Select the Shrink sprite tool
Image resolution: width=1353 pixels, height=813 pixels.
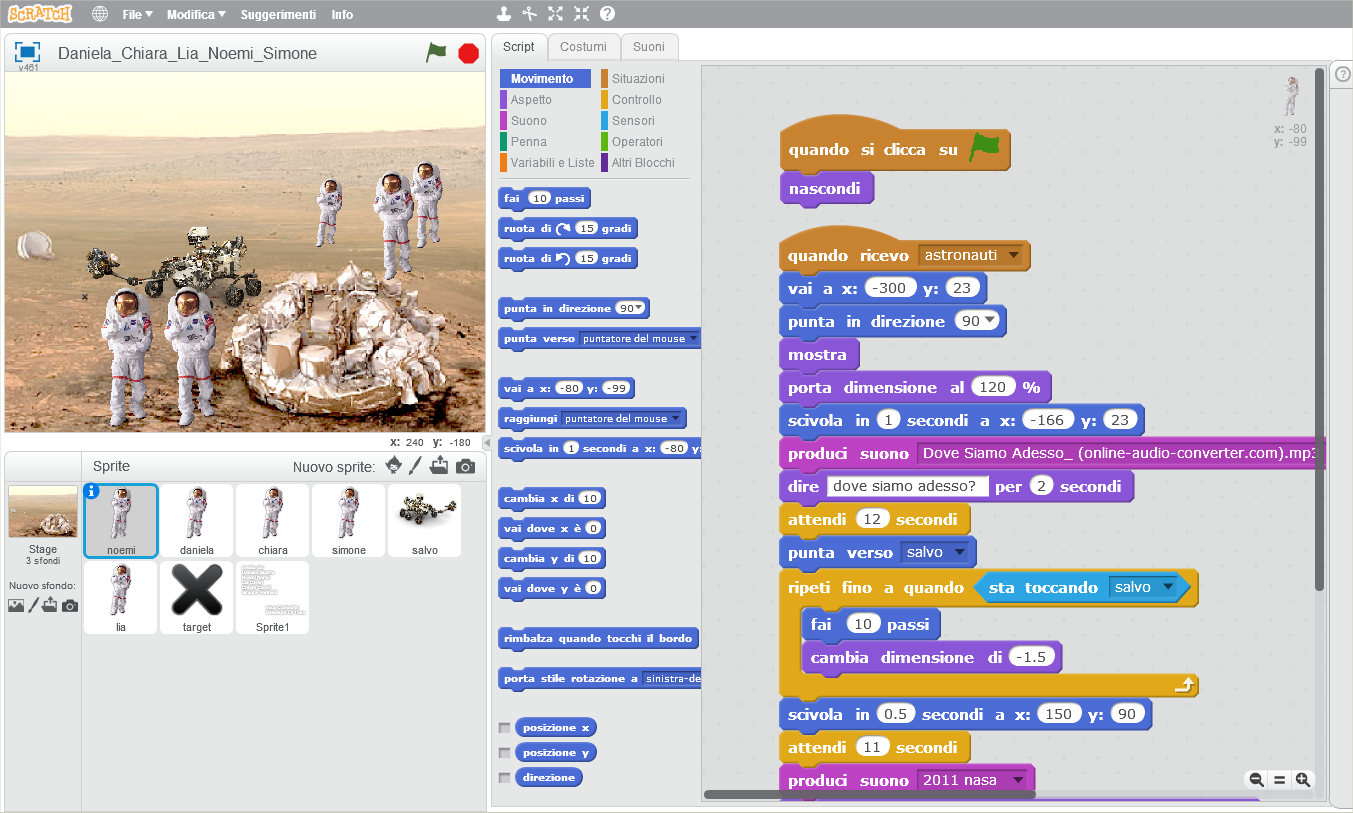580,14
